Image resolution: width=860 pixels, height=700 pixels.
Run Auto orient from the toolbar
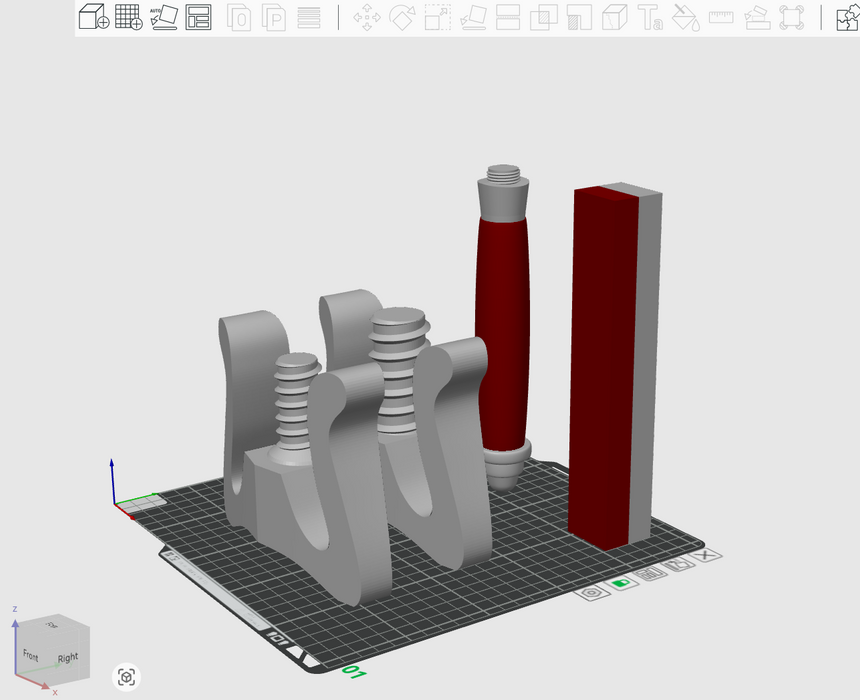tap(163, 17)
